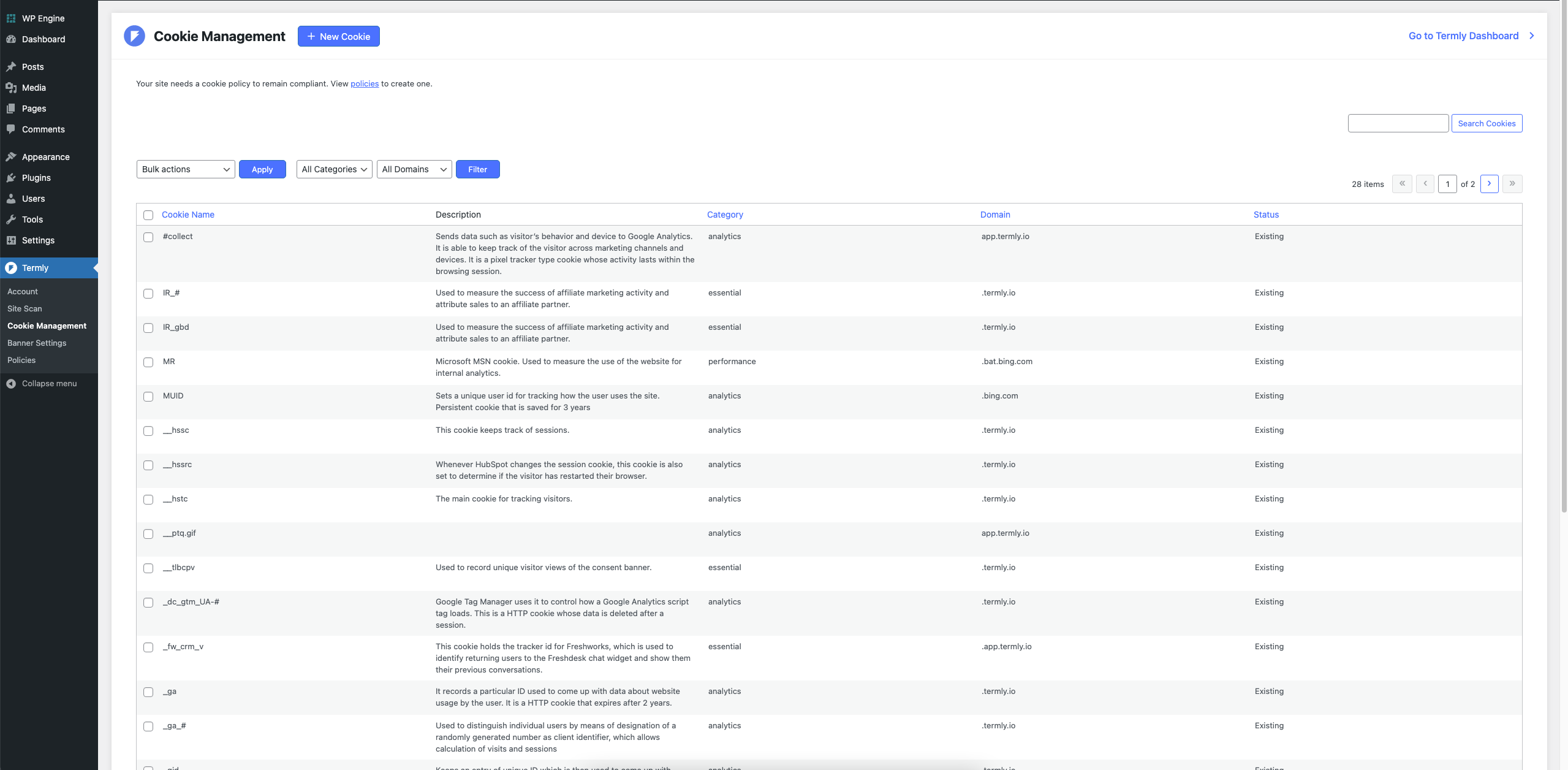Navigate to Policies in Termly submenu
Image resolution: width=1568 pixels, height=770 pixels.
click(22, 359)
